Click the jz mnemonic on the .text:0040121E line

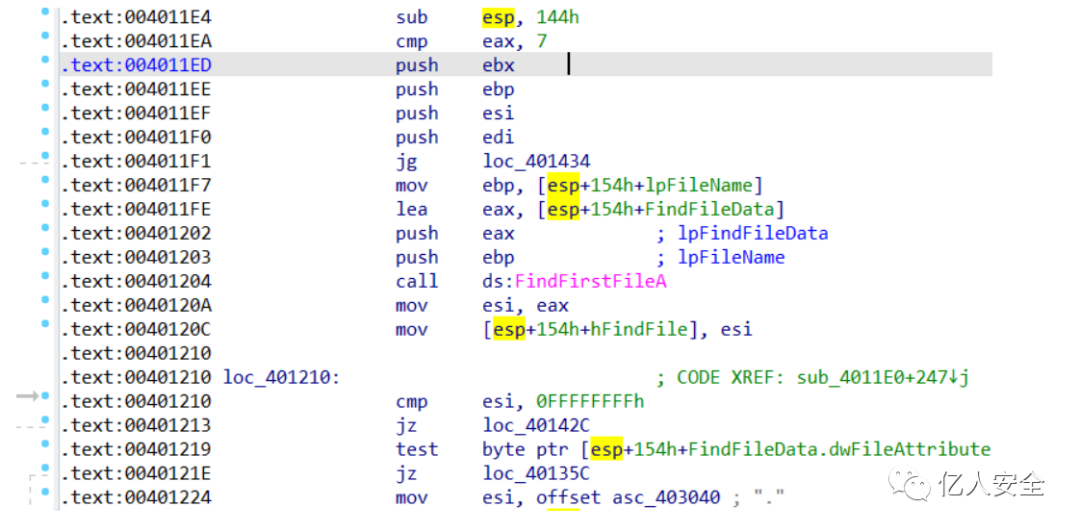[406, 473]
